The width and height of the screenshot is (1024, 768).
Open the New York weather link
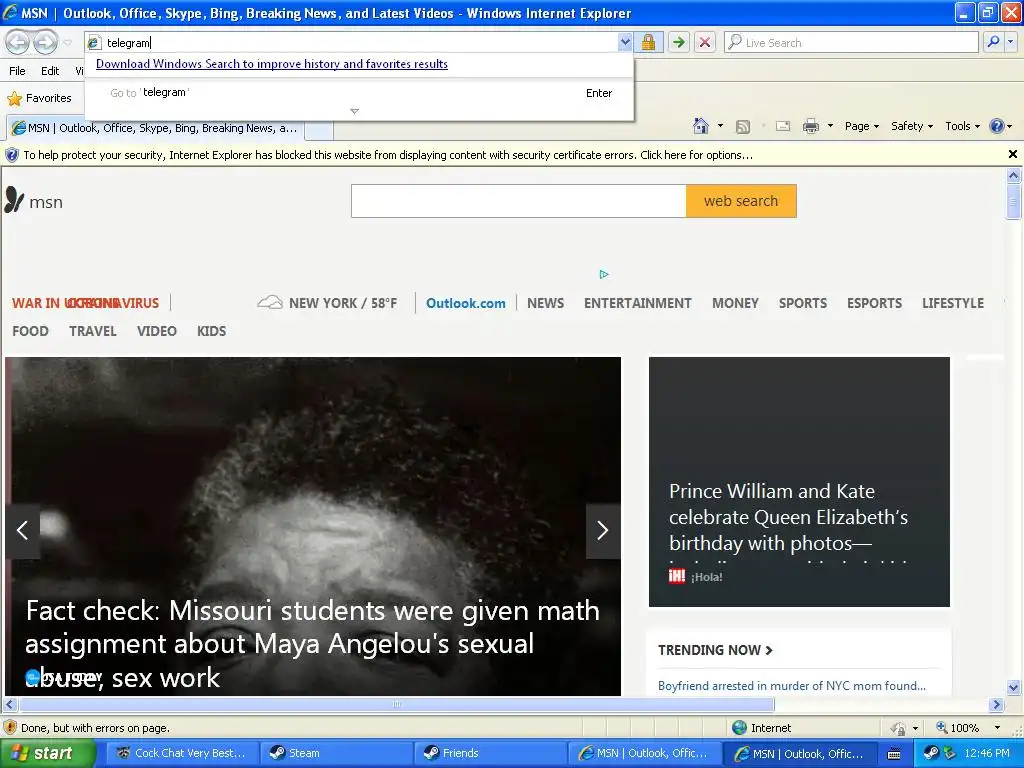327,303
